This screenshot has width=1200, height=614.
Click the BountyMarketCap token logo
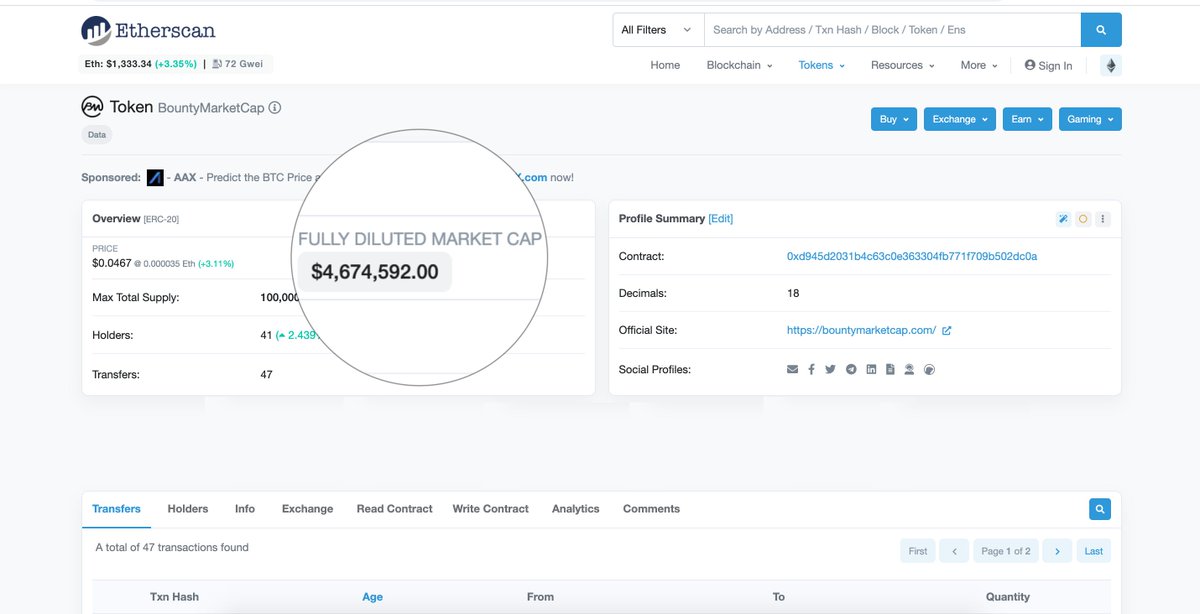pyautogui.click(x=92, y=107)
